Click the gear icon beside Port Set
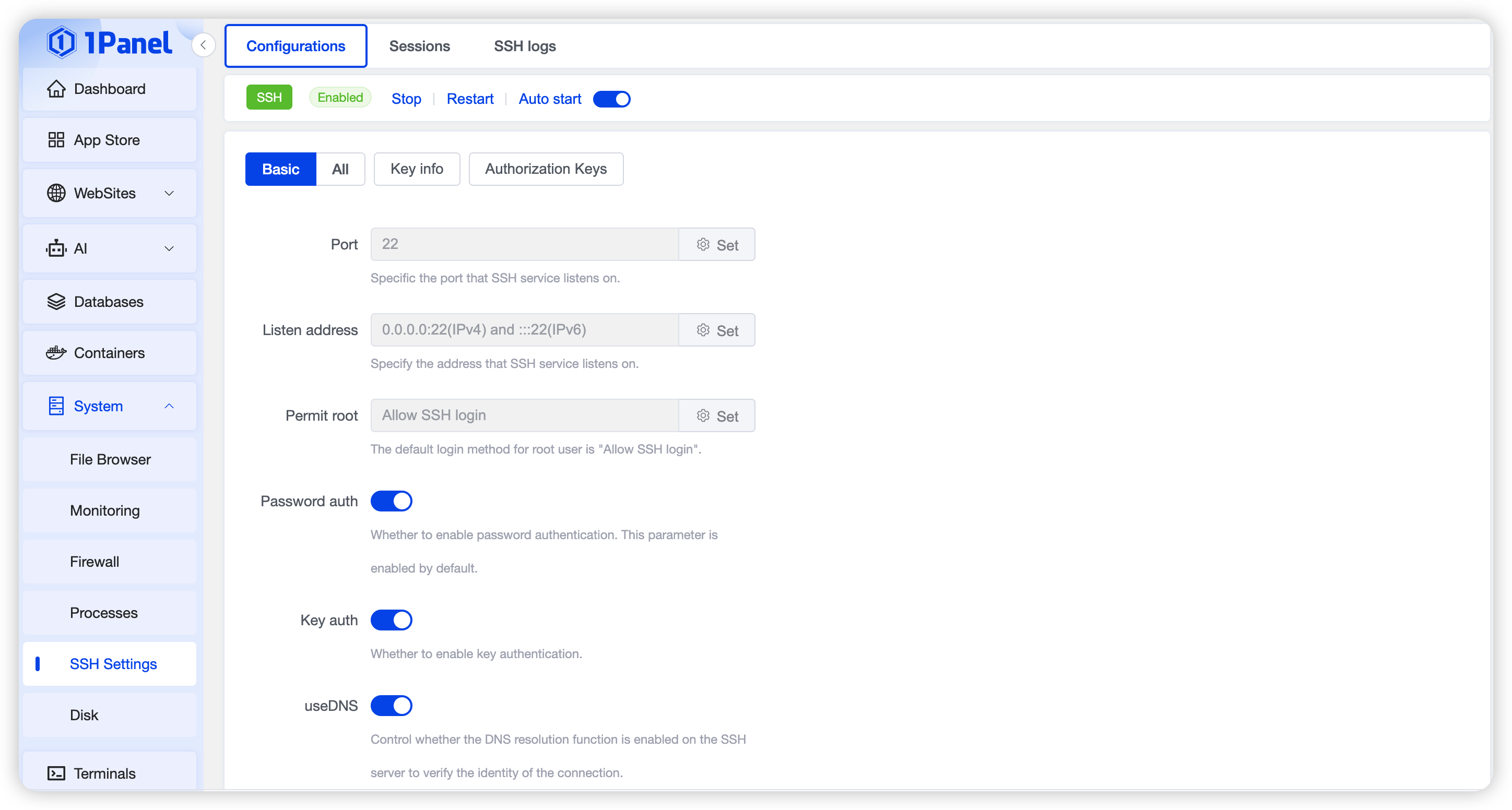This screenshot has width=1512, height=810. tap(703, 245)
